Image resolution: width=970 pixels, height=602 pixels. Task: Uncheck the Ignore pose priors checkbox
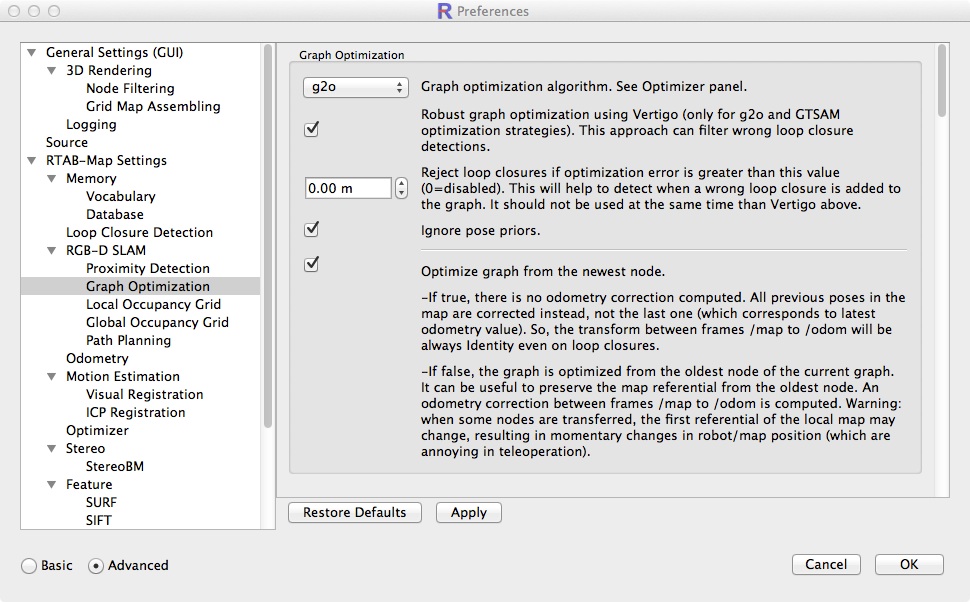[311, 229]
